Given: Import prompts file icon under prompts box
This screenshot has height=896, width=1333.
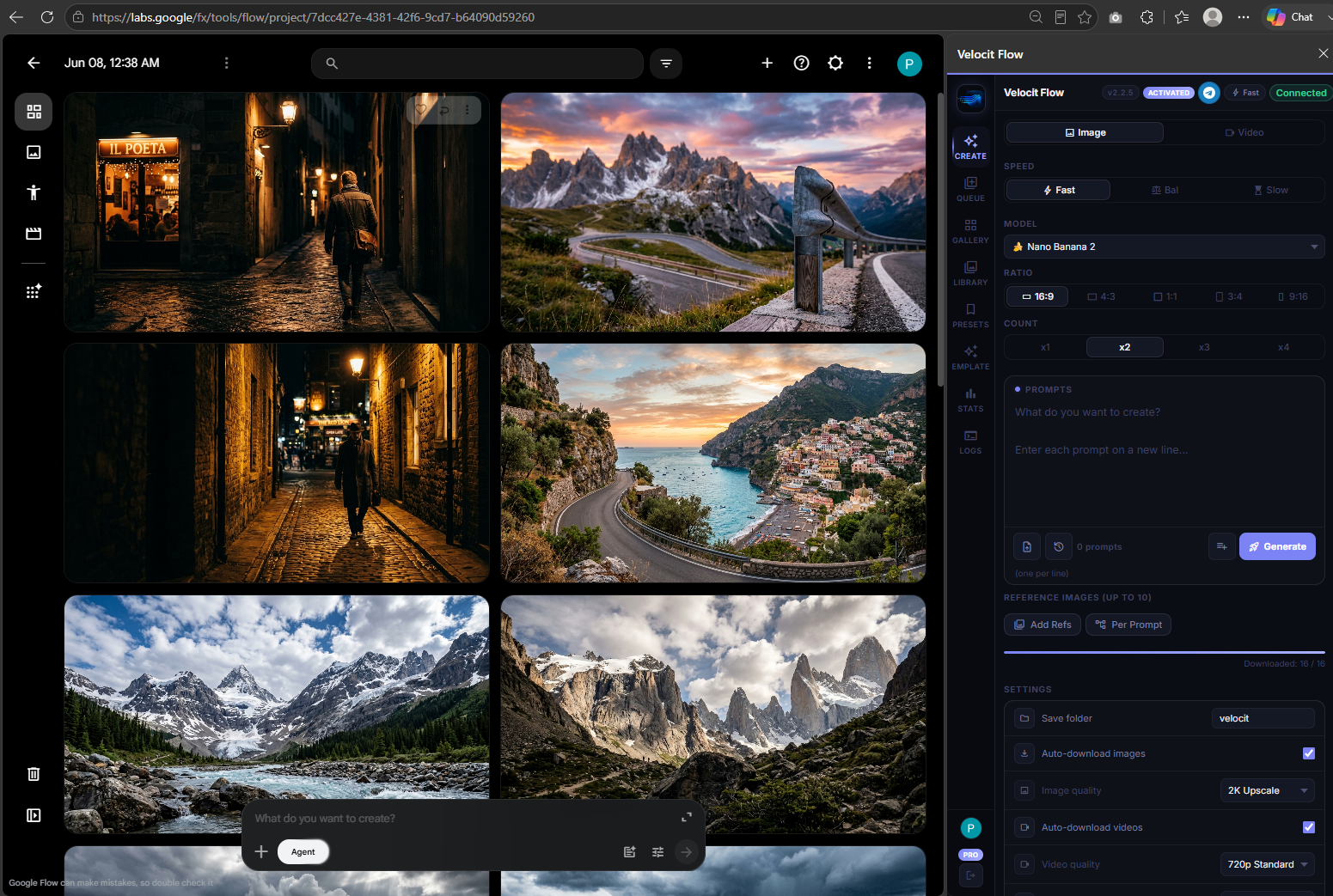Looking at the screenshot, I should [1027, 546].
